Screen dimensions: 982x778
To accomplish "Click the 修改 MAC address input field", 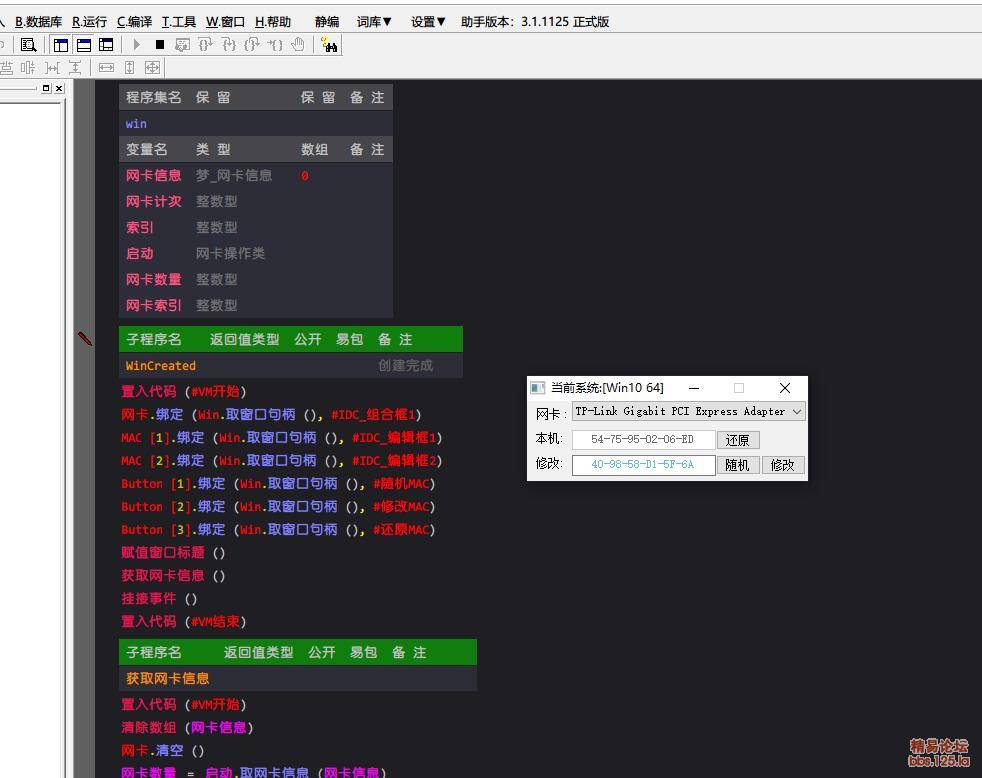I will point(643,465).
